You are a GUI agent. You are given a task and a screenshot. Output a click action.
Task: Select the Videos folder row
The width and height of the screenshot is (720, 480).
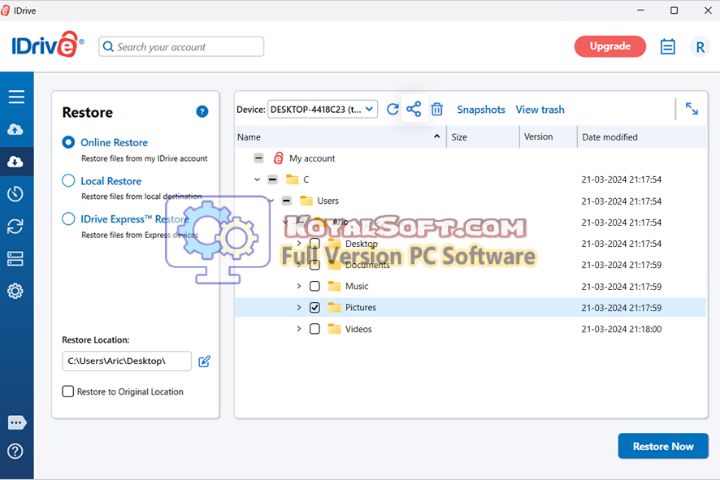[470, 329]
